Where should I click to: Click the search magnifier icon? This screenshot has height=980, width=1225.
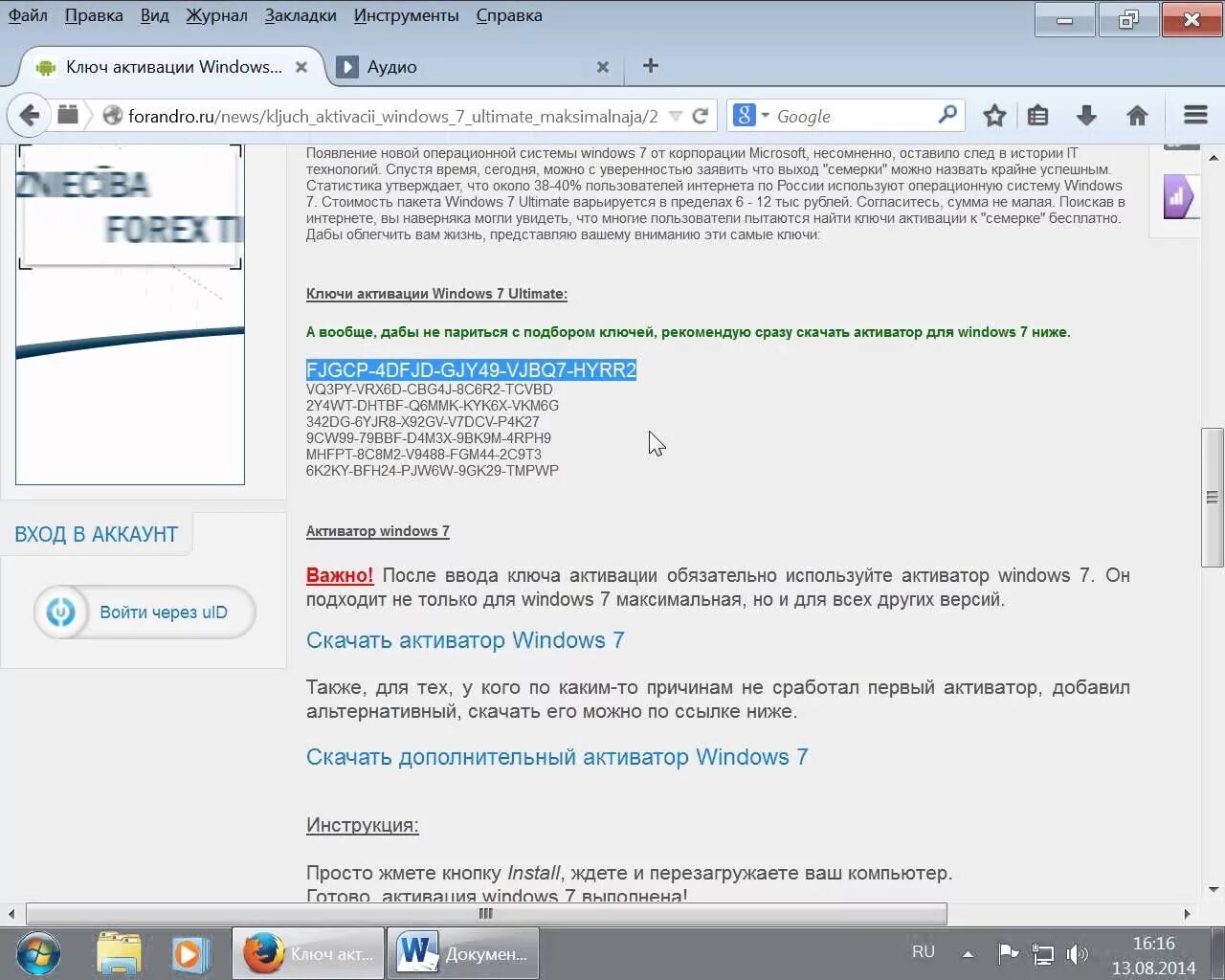click(x=947, y=115)
